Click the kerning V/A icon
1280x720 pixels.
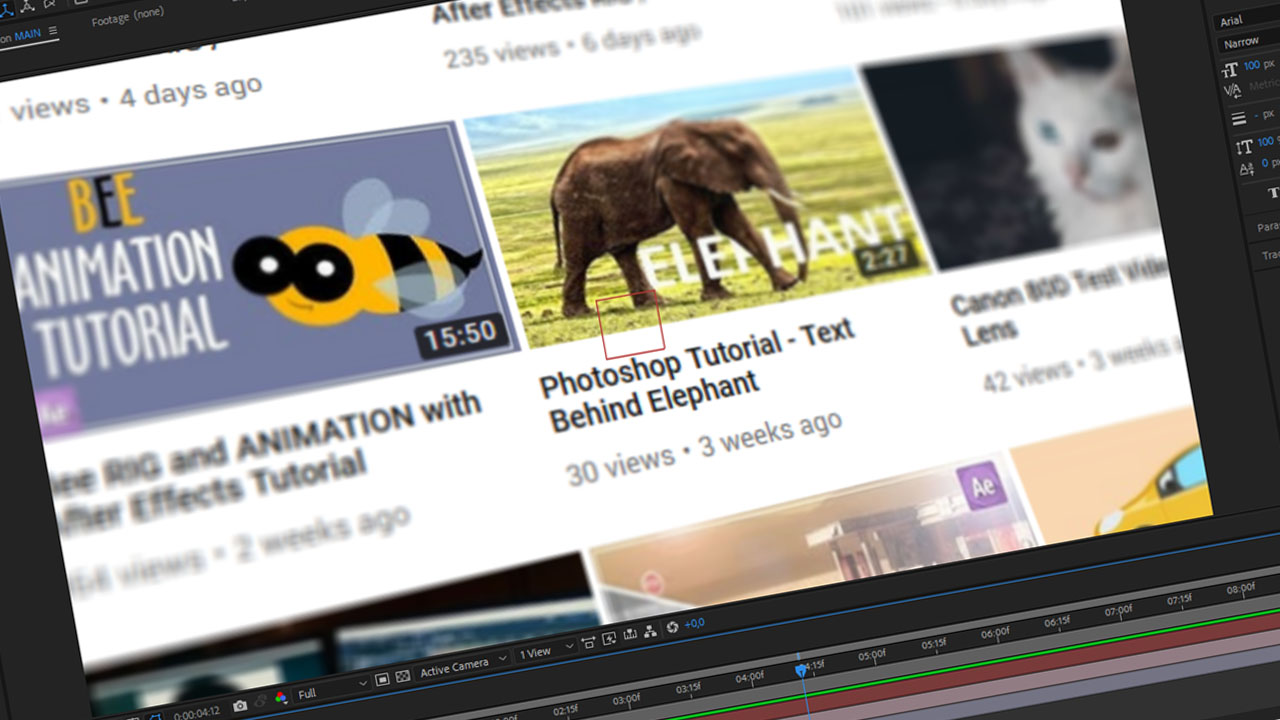(1233, 90)
